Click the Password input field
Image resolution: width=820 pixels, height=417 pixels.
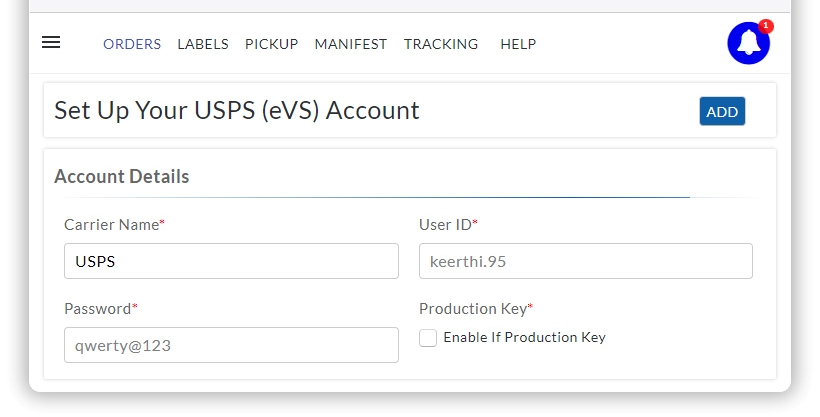(231, 345)
